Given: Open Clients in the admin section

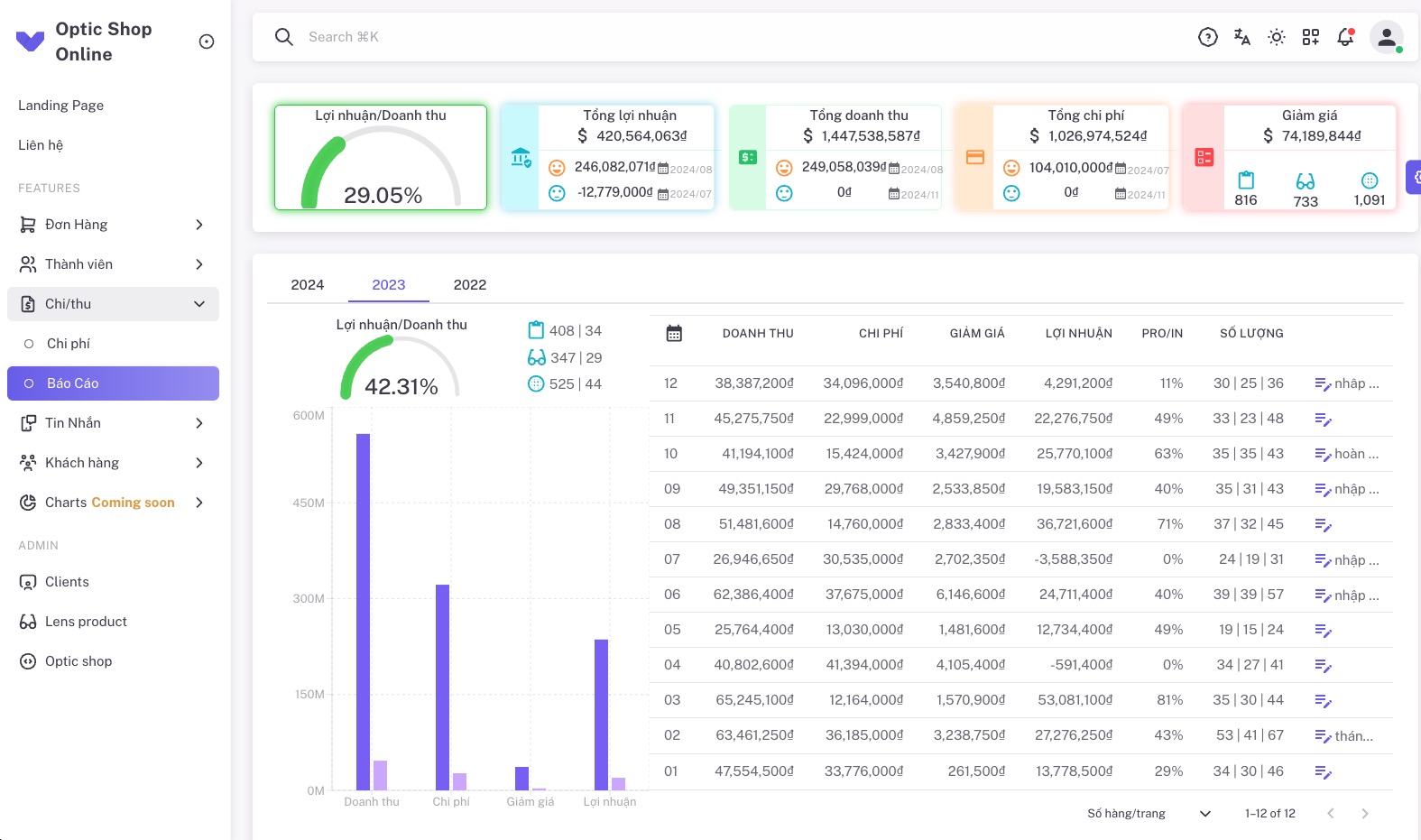Looking at the screenshot, I should pyautogui.click(x=113, y=582).
